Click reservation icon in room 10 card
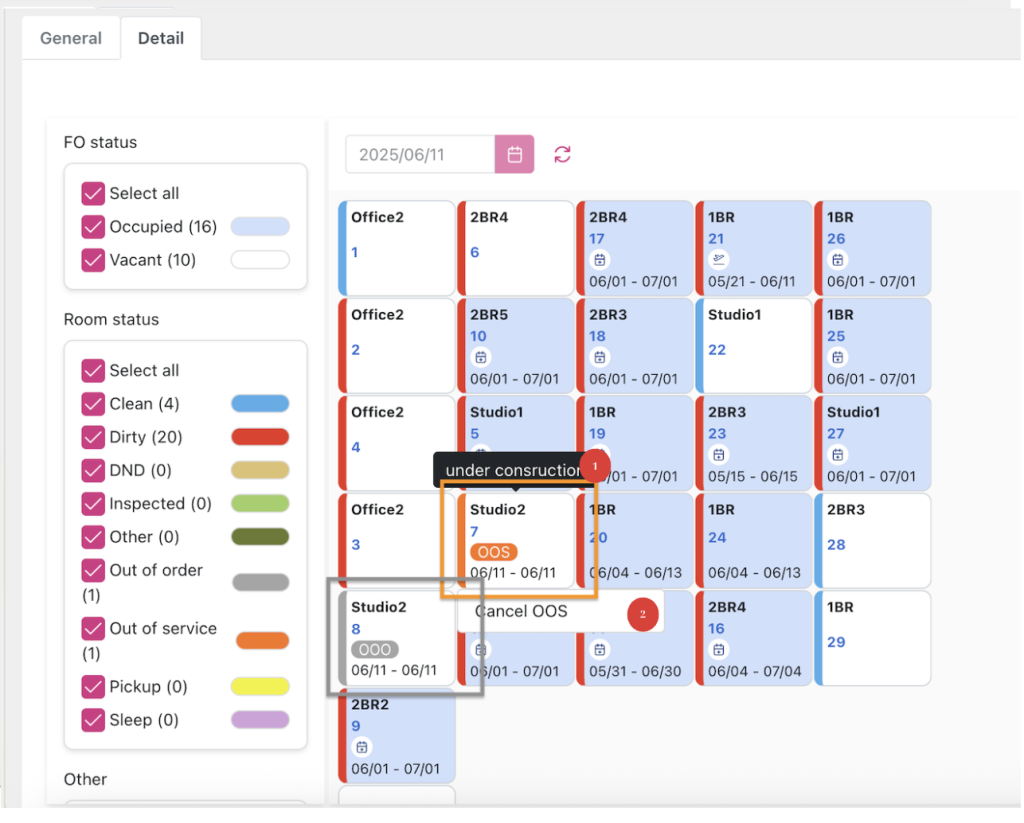1024x823 pixels. pos(479,357)
